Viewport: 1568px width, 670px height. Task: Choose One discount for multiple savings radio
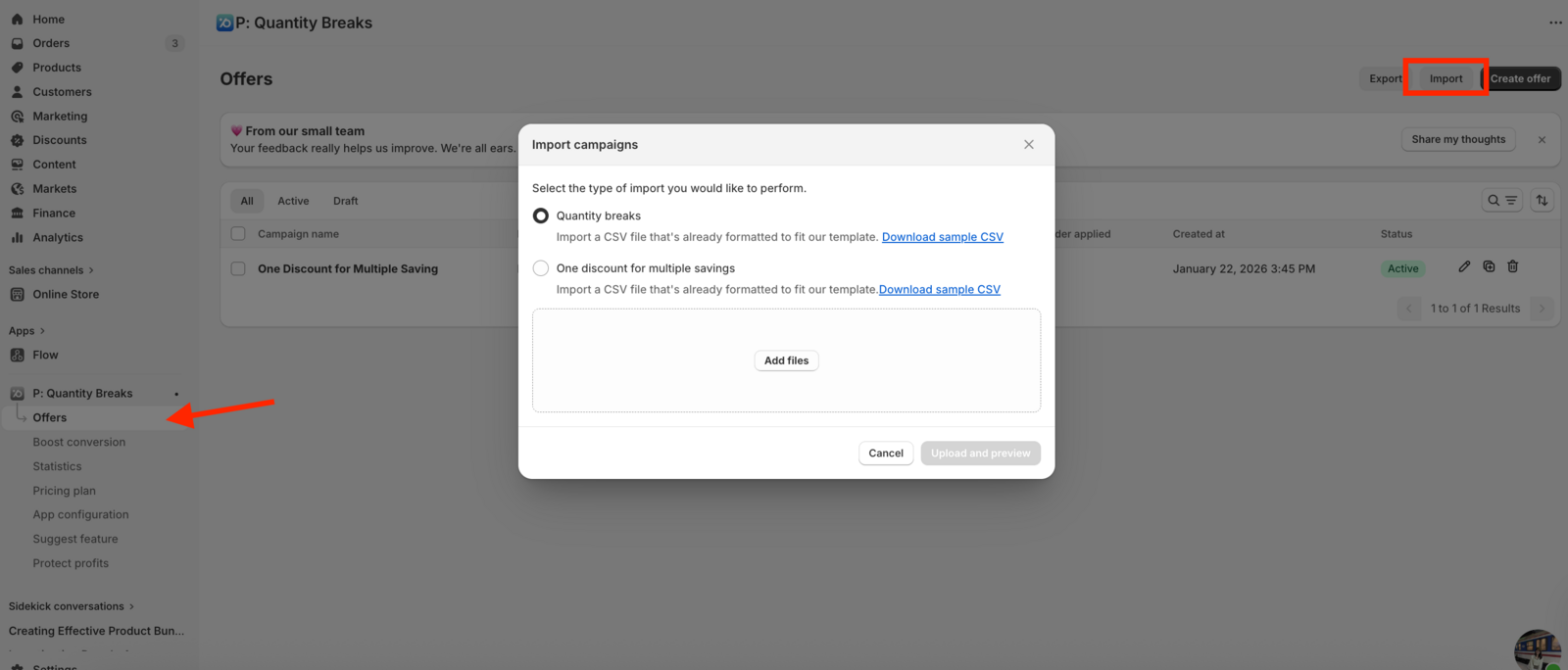coord(541,268)
